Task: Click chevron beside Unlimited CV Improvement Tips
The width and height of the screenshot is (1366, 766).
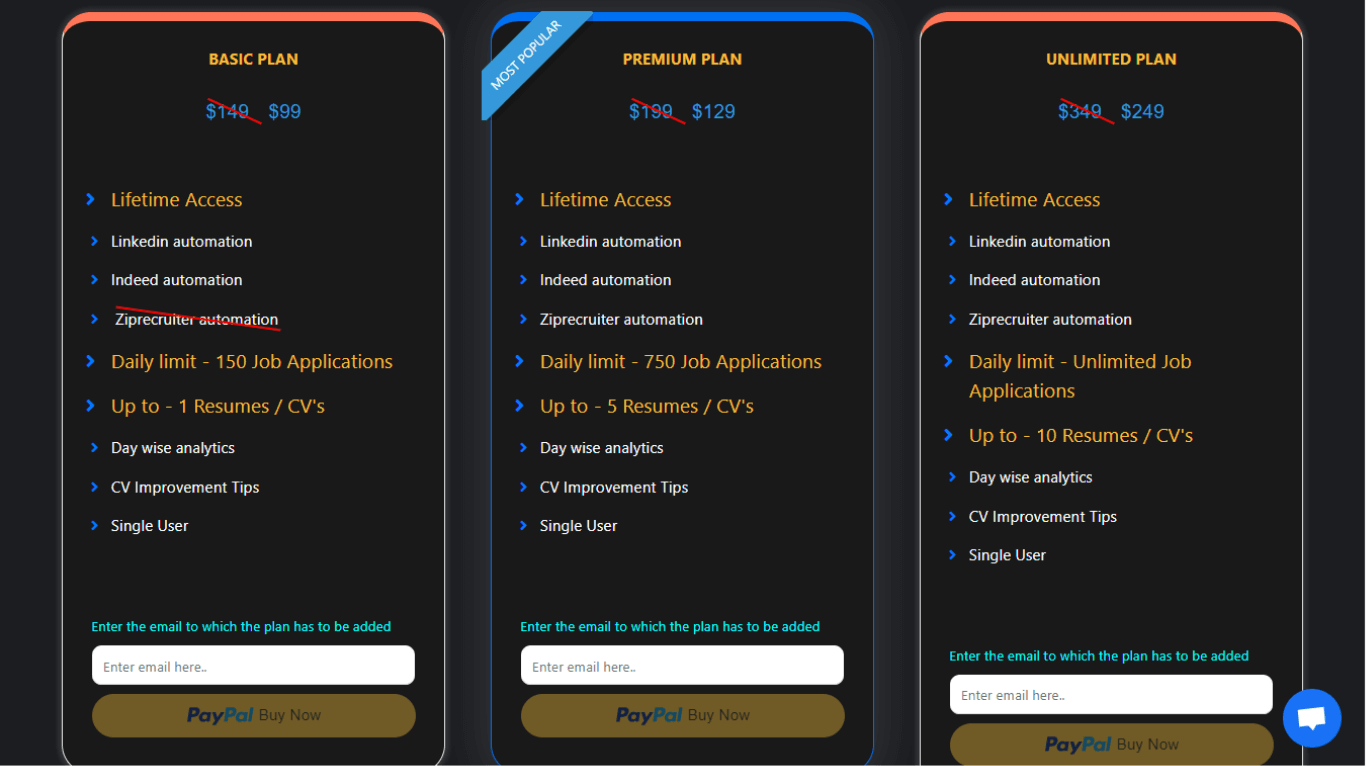Action: click(x=952, y=516)
